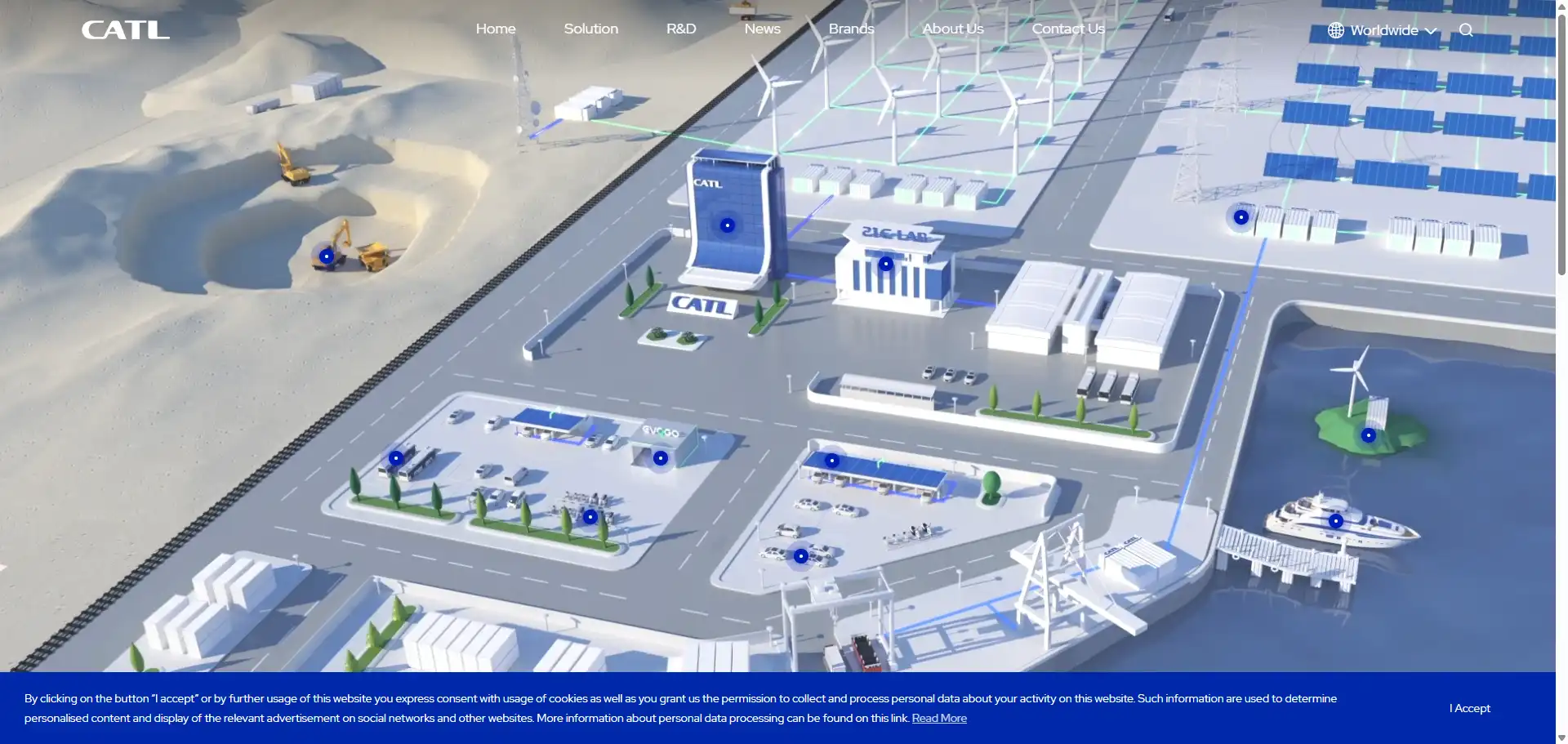Click the CATL logo in the header
This screenshot has width=1568, height=744.
126,30
